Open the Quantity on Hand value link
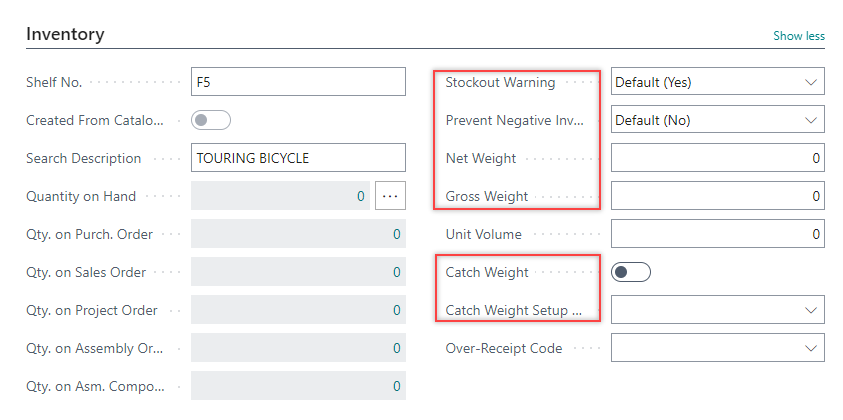 point(361,196)
